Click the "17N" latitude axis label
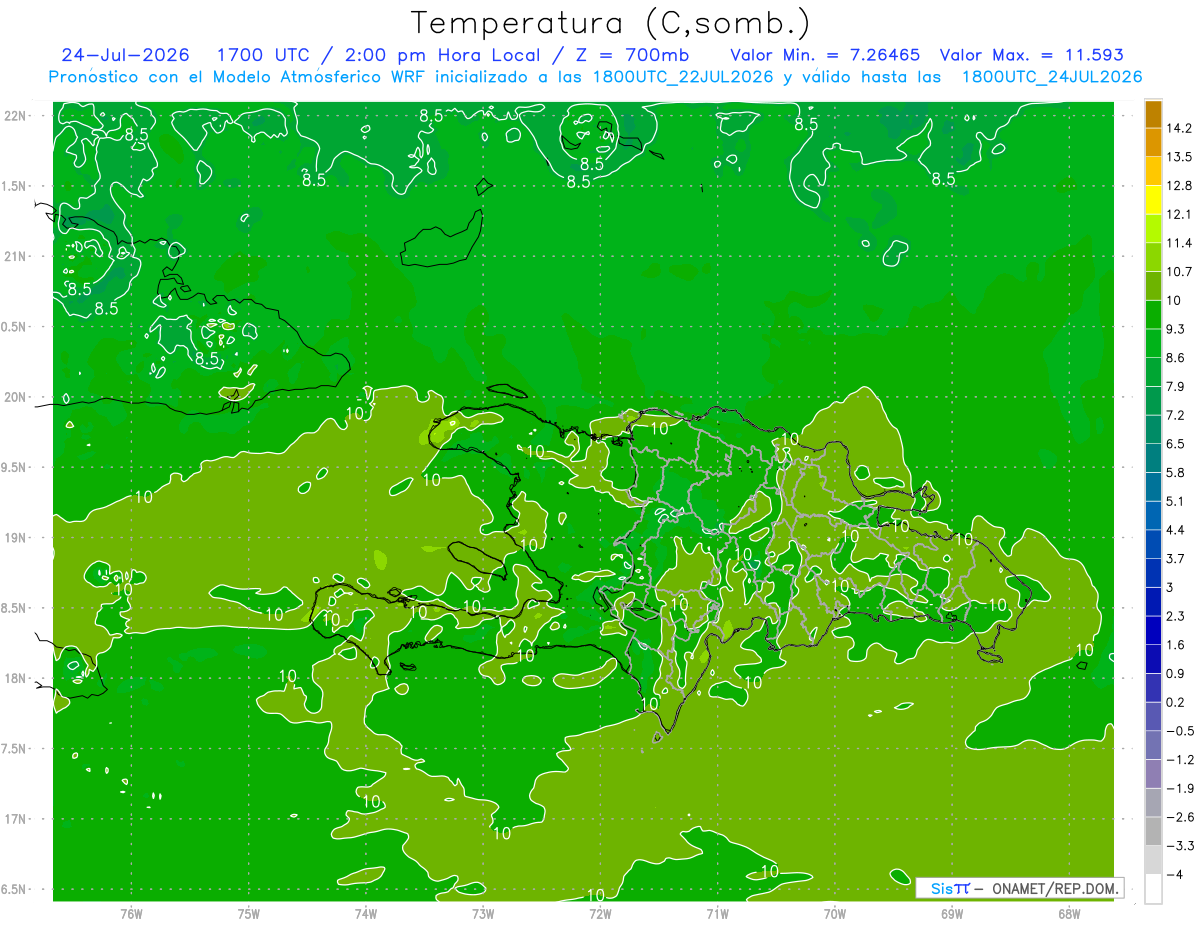1200x927 pixels. click(x=16, y=819)
